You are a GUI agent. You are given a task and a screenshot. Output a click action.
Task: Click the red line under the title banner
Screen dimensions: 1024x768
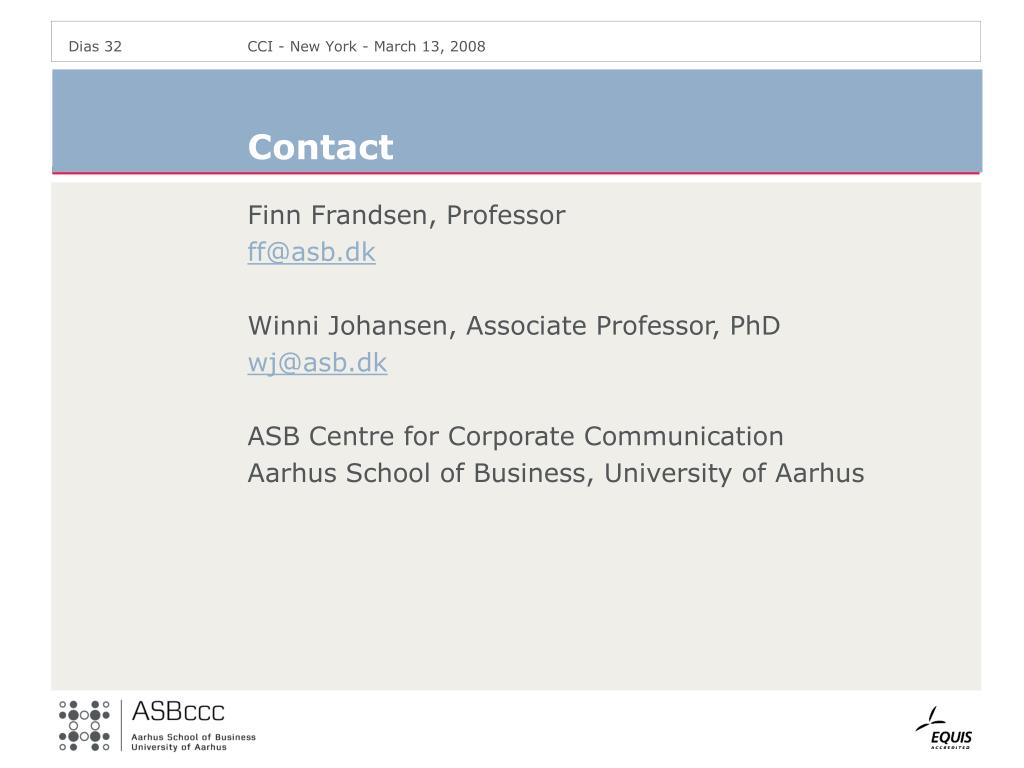pos(516,173)
